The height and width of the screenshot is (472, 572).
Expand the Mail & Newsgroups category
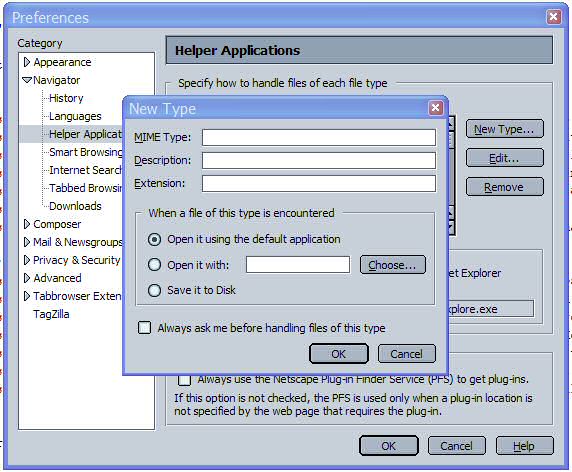[x=27, y=242]
